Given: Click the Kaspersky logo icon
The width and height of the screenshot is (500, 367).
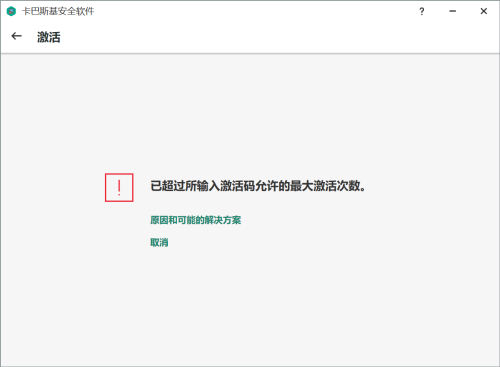Looking at the screenshot, I should (11, 11).
